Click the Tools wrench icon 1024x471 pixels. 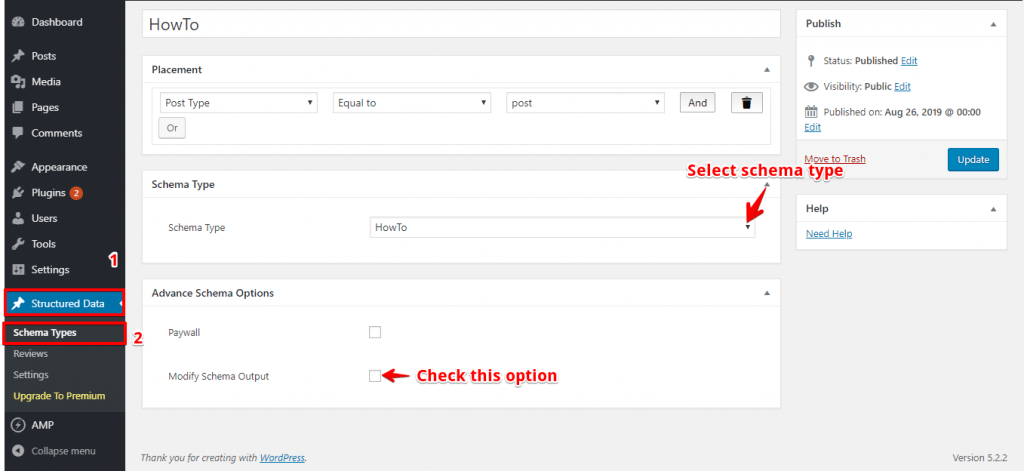tap(18, 244)
